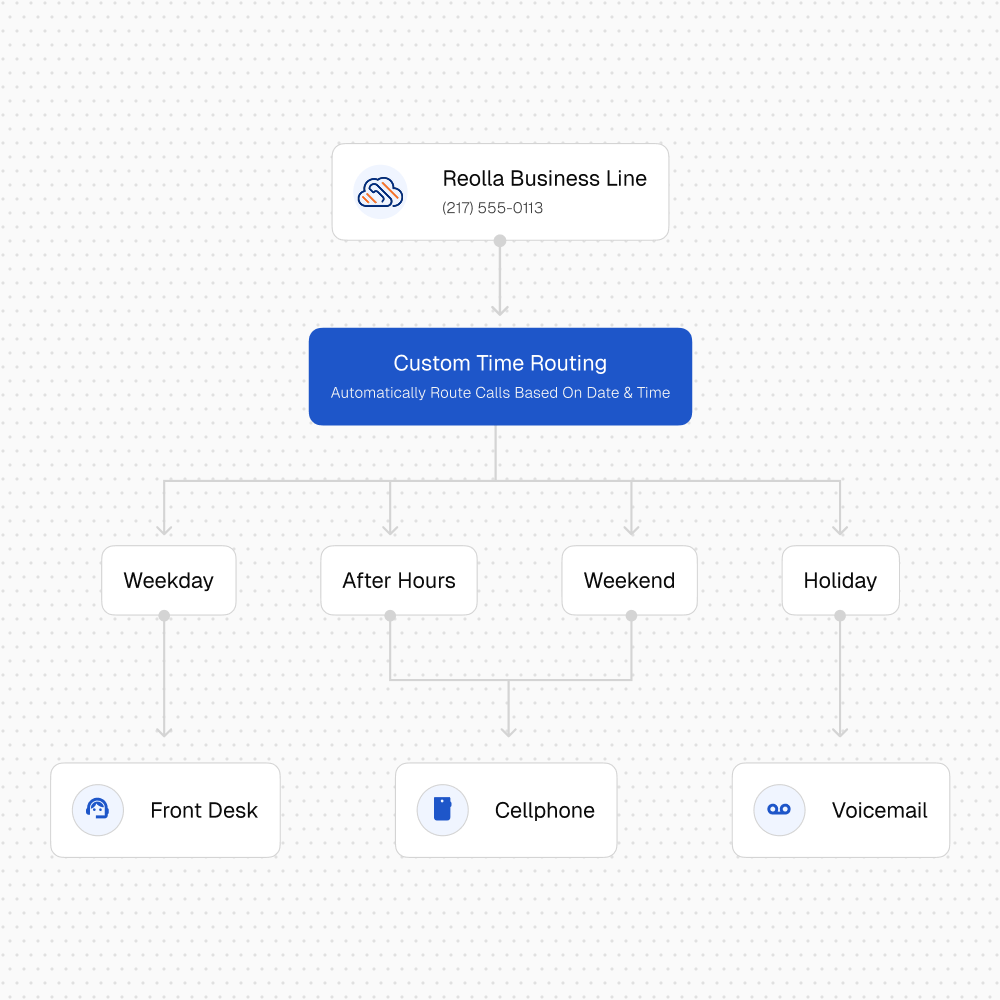Viewport: 1000px width, 1000px height.
Task: Click the Voicemail destination label
Action: [x=879, y=811]
